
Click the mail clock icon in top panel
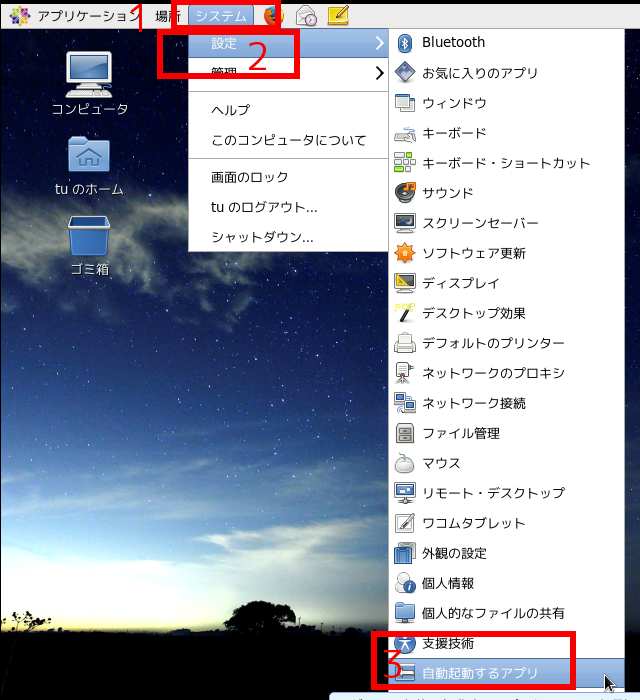(x=307, y=15)
